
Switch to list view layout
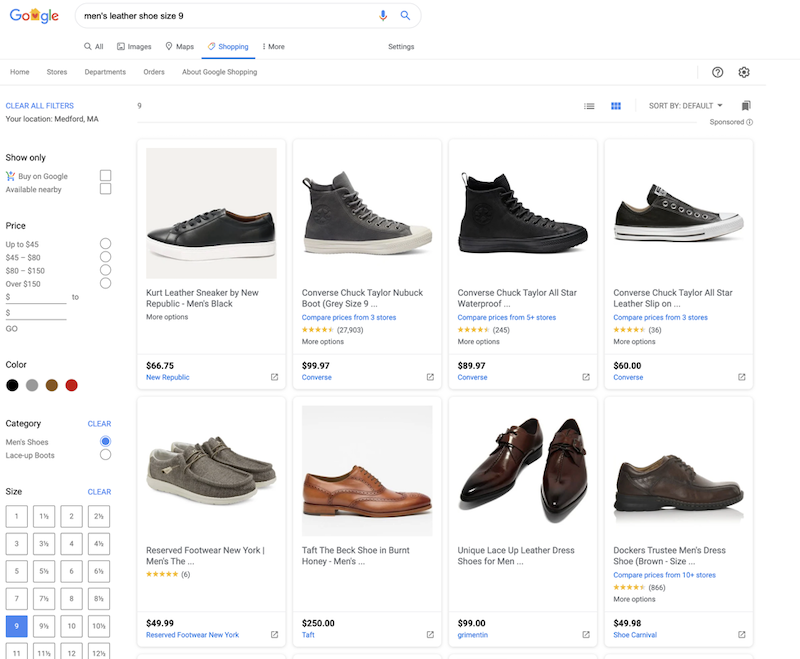590,106
